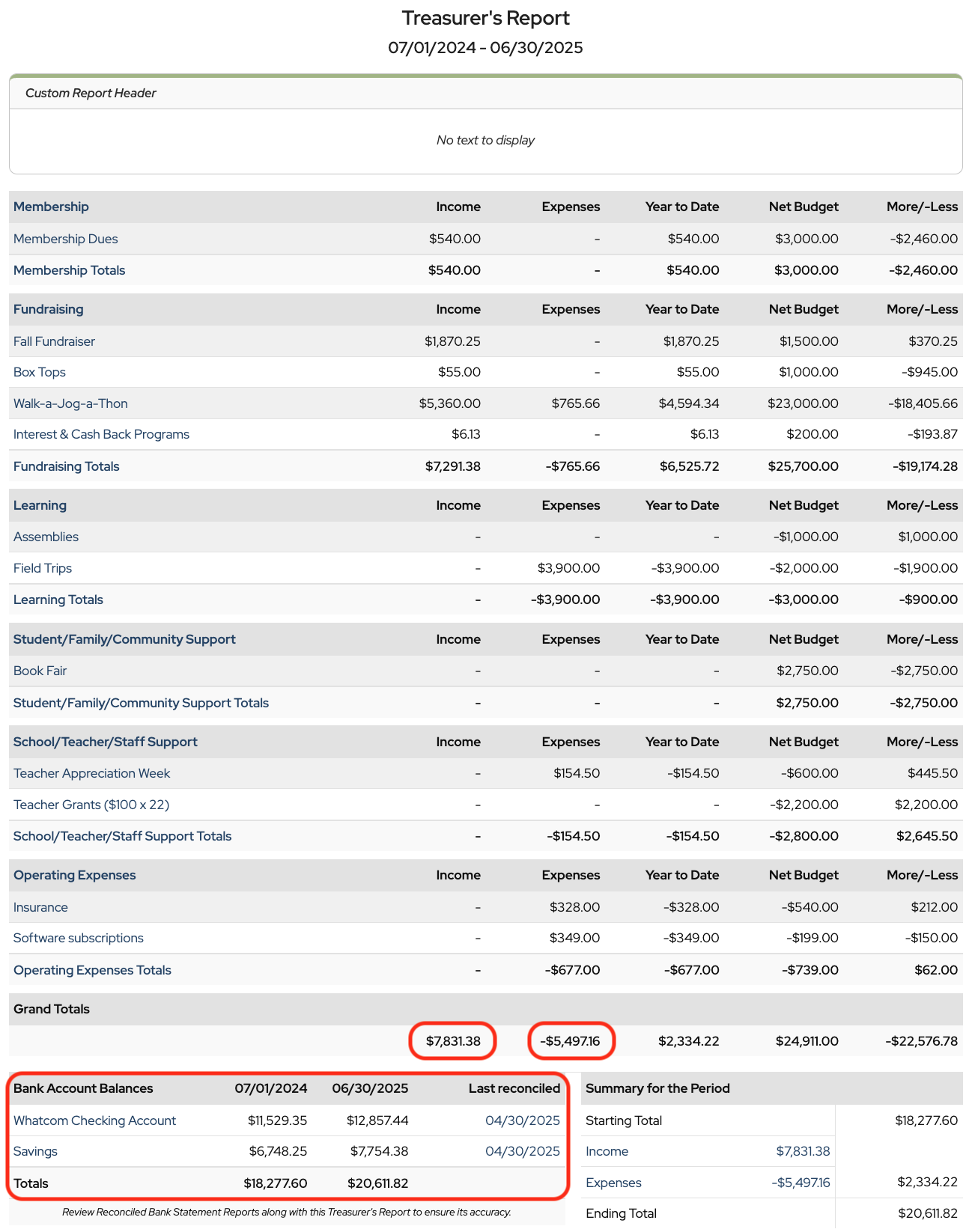Open Interest & Cash Back Programs

pos(101,434)
